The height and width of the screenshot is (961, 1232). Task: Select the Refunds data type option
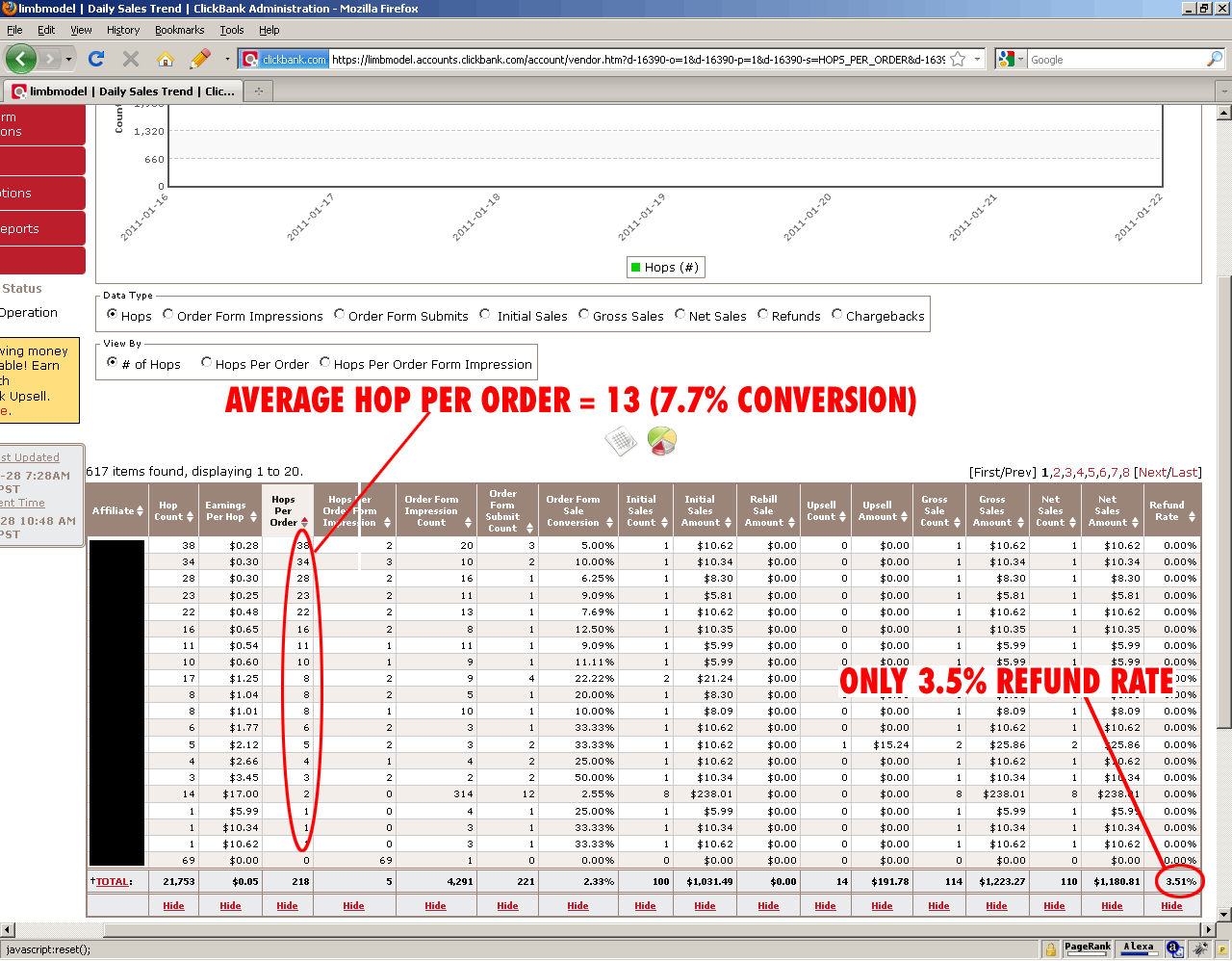(x=763, y=315)
